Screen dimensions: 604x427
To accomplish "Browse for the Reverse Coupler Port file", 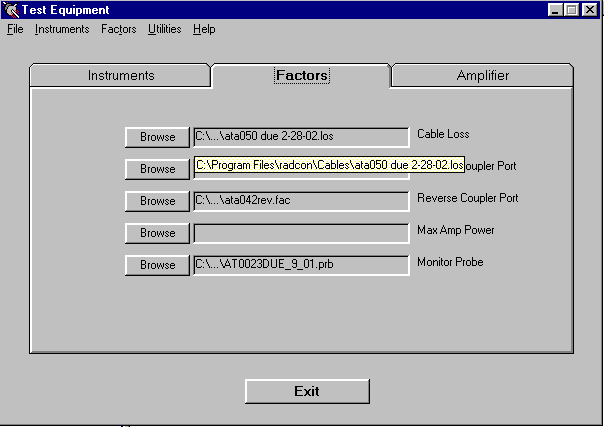I will (157, 201).
